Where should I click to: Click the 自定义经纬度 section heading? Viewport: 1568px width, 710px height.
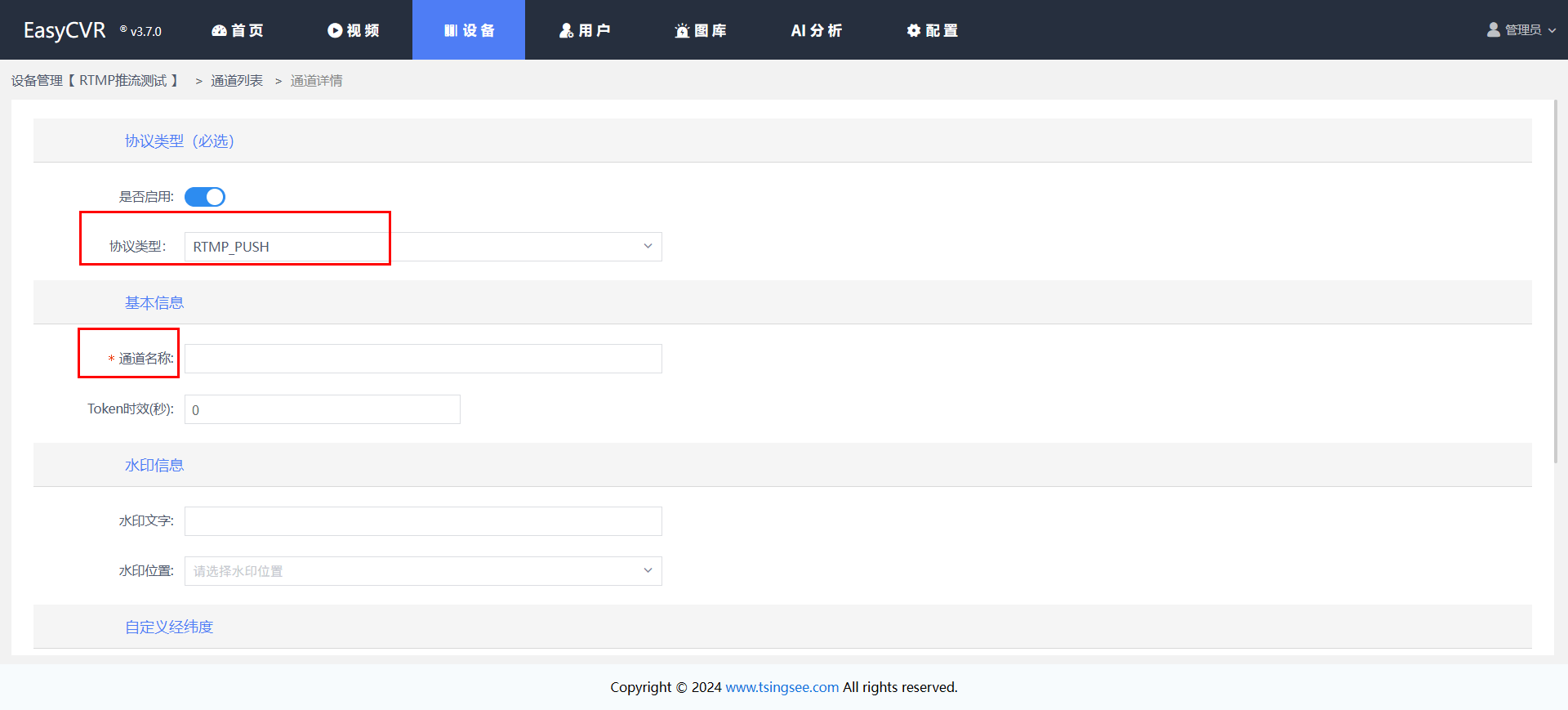click(169, 627)
